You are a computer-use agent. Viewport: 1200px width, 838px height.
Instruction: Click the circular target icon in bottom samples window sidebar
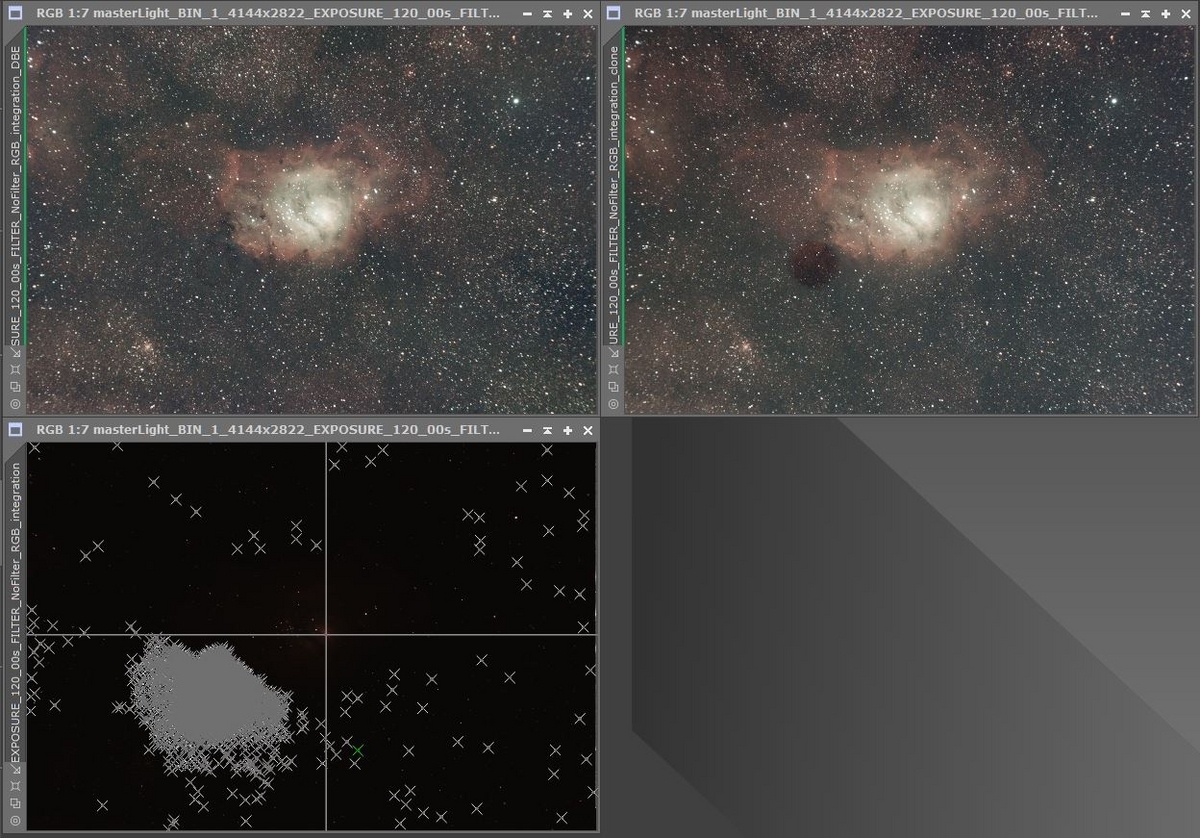15,819
